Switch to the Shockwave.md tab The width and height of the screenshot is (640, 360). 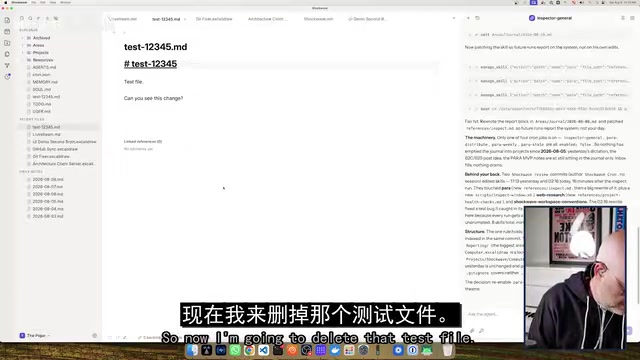point(318,19)
